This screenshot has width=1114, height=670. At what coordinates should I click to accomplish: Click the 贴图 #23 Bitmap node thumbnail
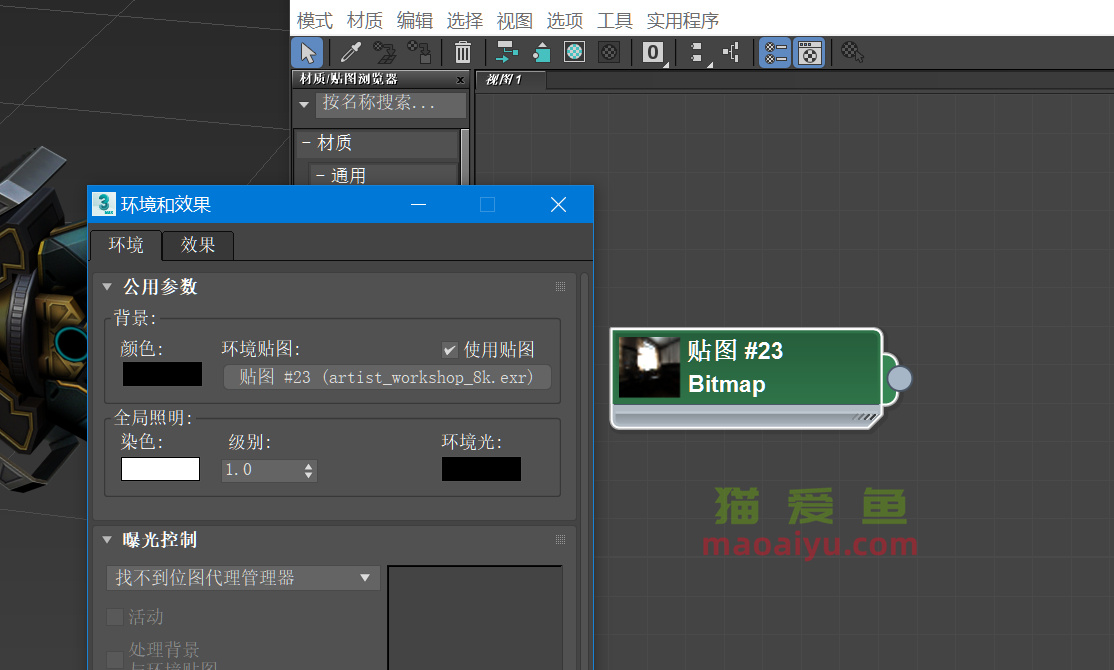(x=650, y=367)
